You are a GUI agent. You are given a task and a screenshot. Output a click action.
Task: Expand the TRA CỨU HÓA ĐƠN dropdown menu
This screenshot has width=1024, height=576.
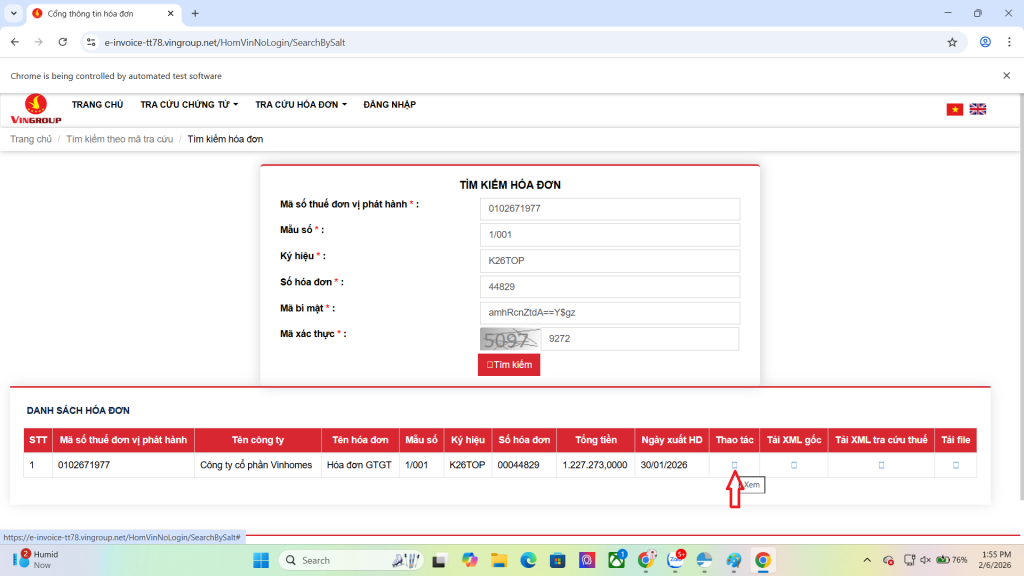(301, 105)
